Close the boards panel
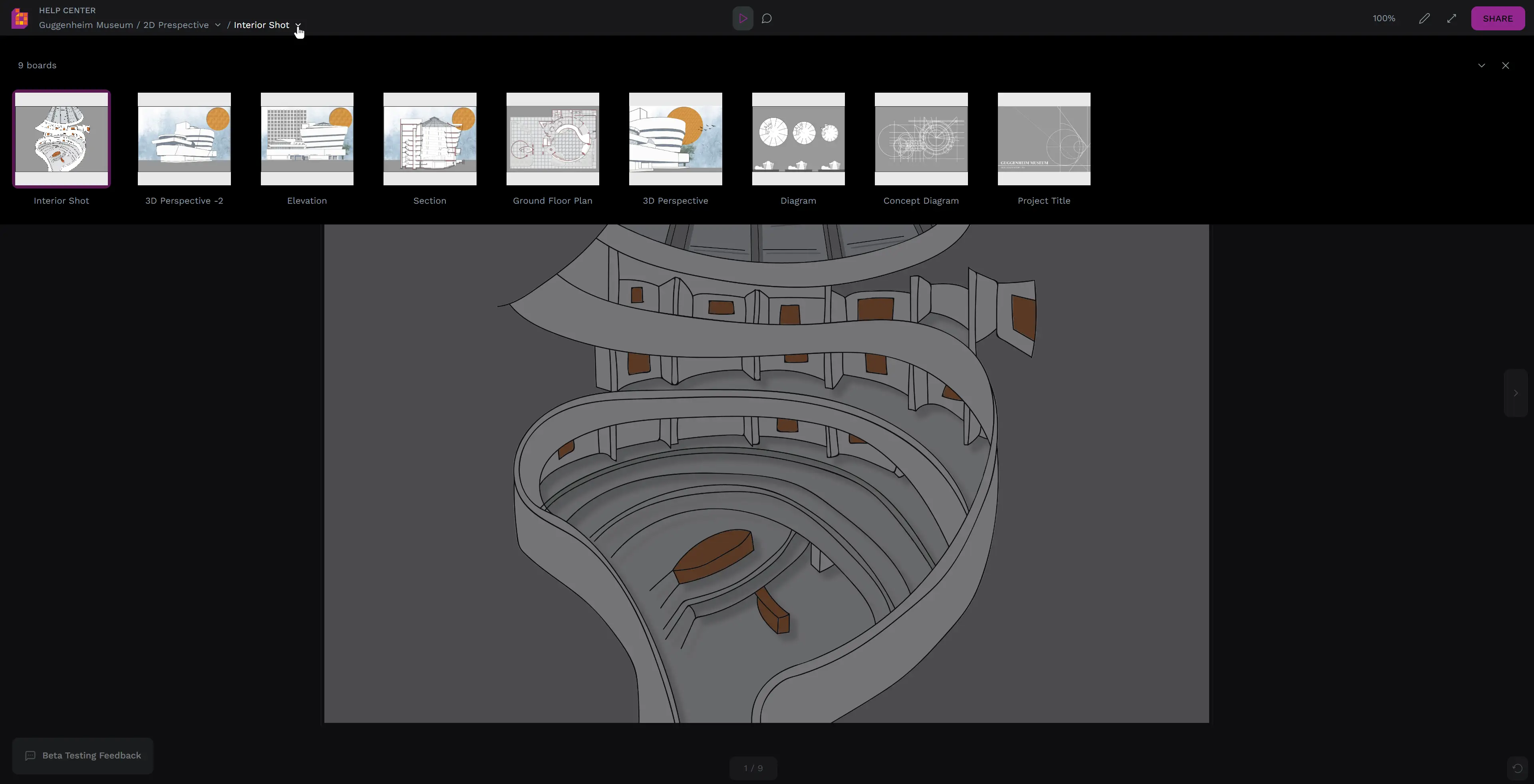Screen dimensions: 1534x784 pos(1505,65)
